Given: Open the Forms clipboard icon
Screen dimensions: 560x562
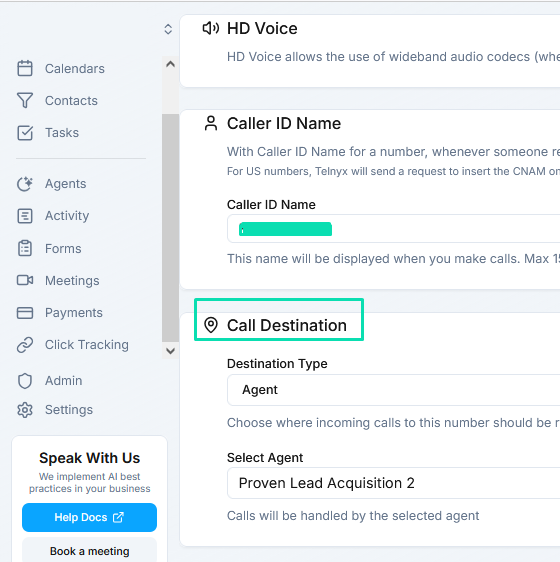Looking at the screenshot, I should click(x=25, y=248).
